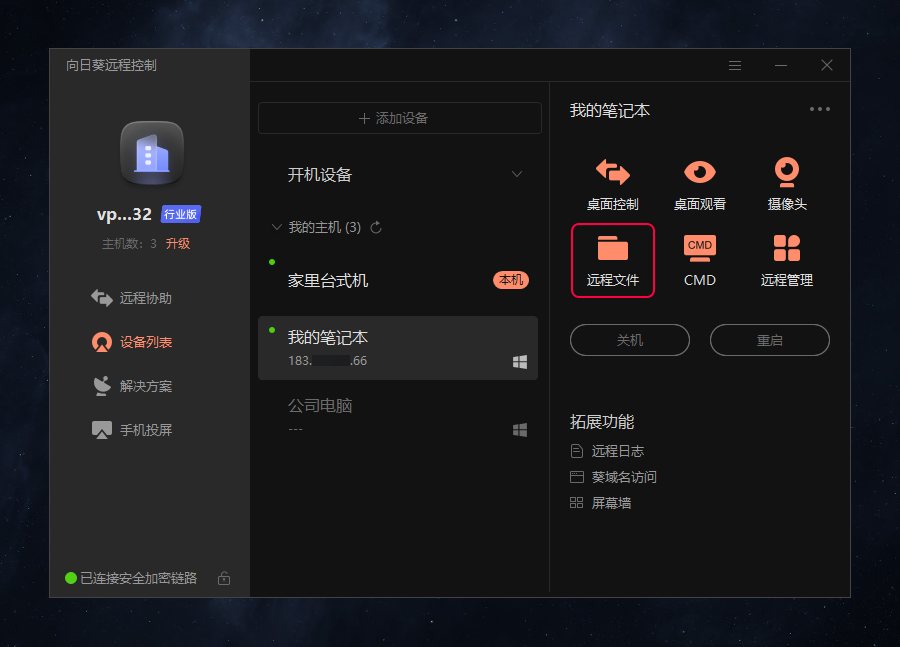
Task: Select the 桌面控制 remote desktop control icon
Action: coord(613,183)
